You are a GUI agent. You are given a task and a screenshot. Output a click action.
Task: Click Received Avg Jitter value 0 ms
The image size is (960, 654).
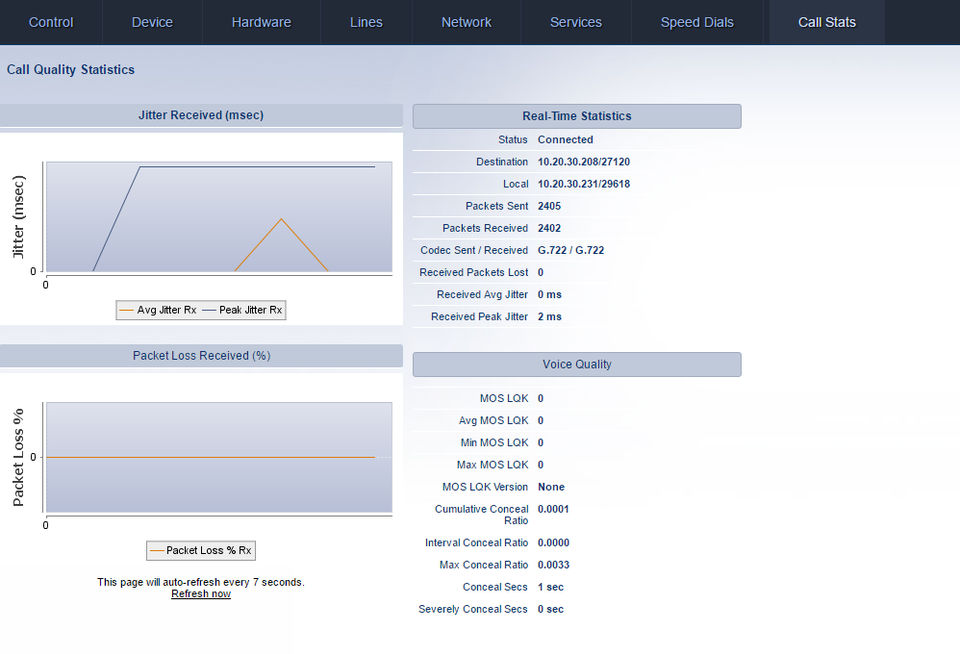tap(549, 295)
